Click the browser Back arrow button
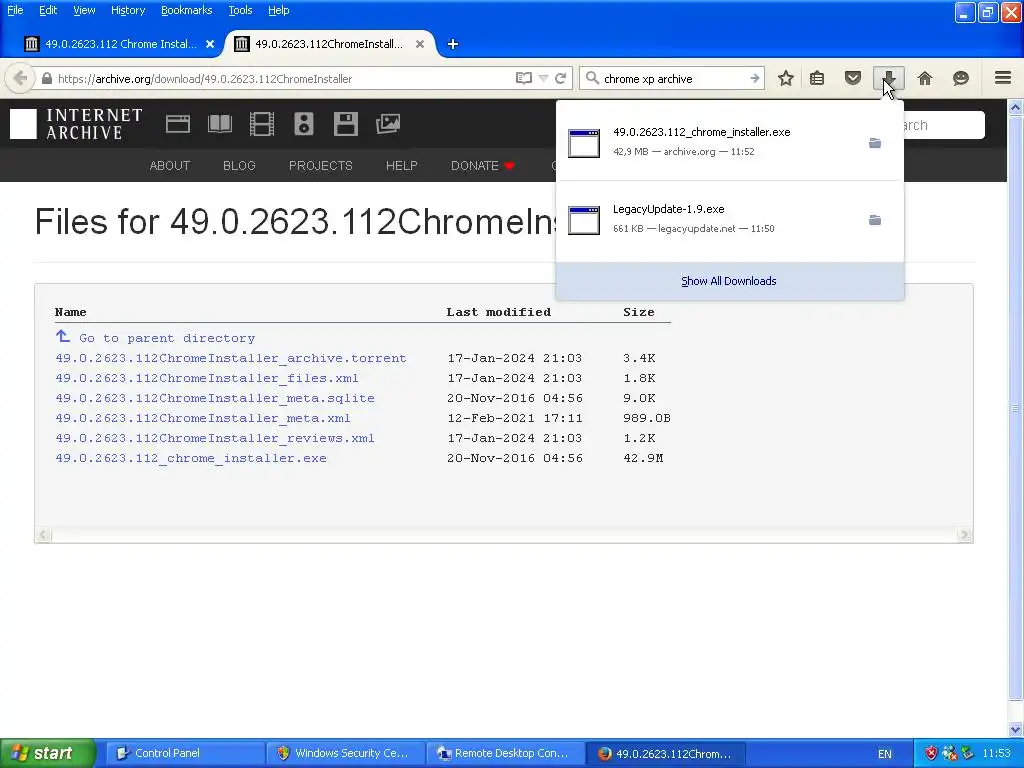The width and height of the screenshot is (1024, 768). (x=20, y=78)
